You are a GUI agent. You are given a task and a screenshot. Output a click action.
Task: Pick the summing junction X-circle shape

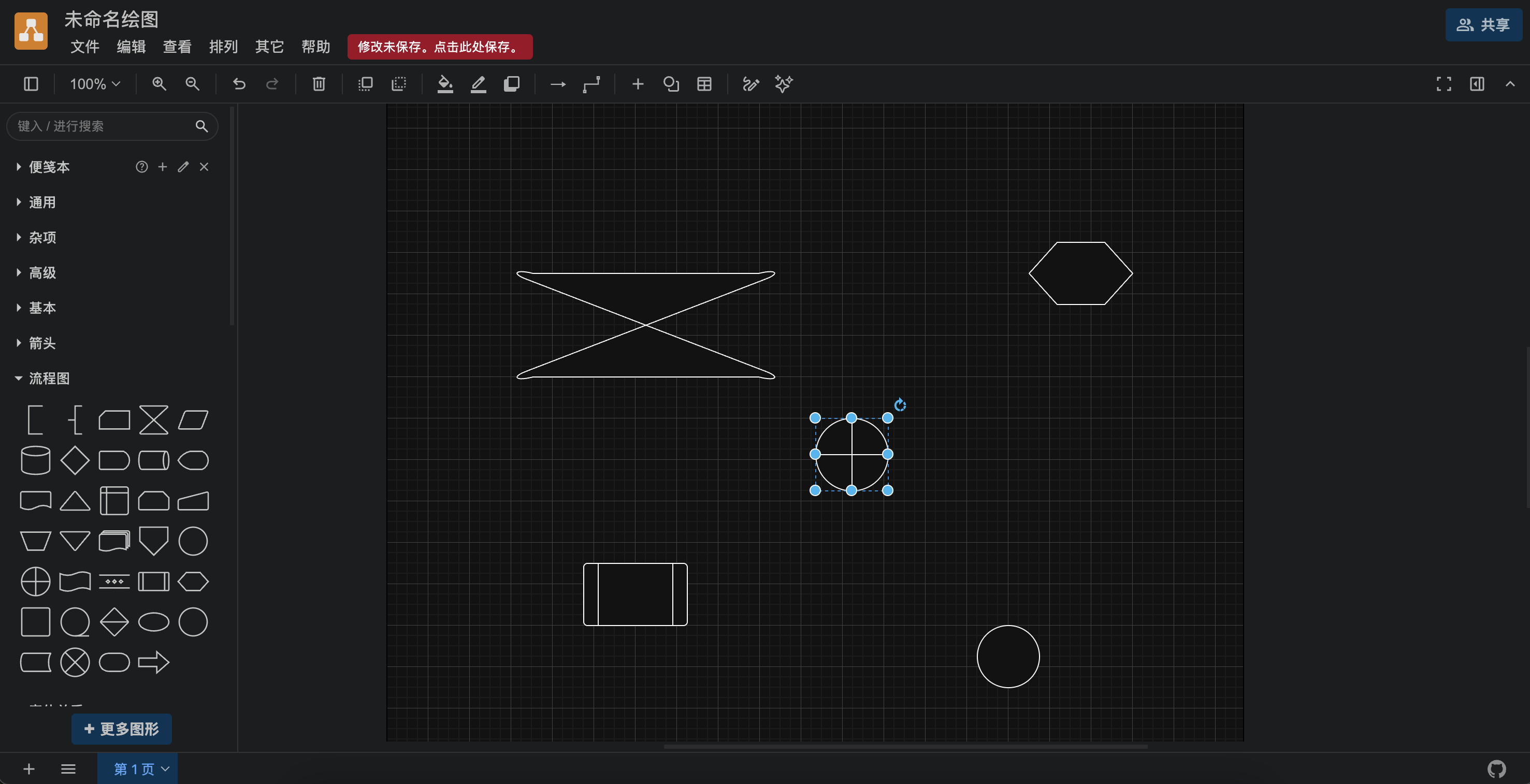(x=75, y=662)
